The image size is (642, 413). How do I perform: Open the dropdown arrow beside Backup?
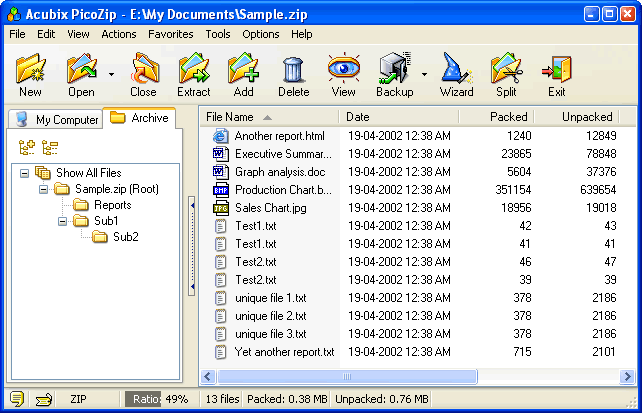click(x=424, y=74)
